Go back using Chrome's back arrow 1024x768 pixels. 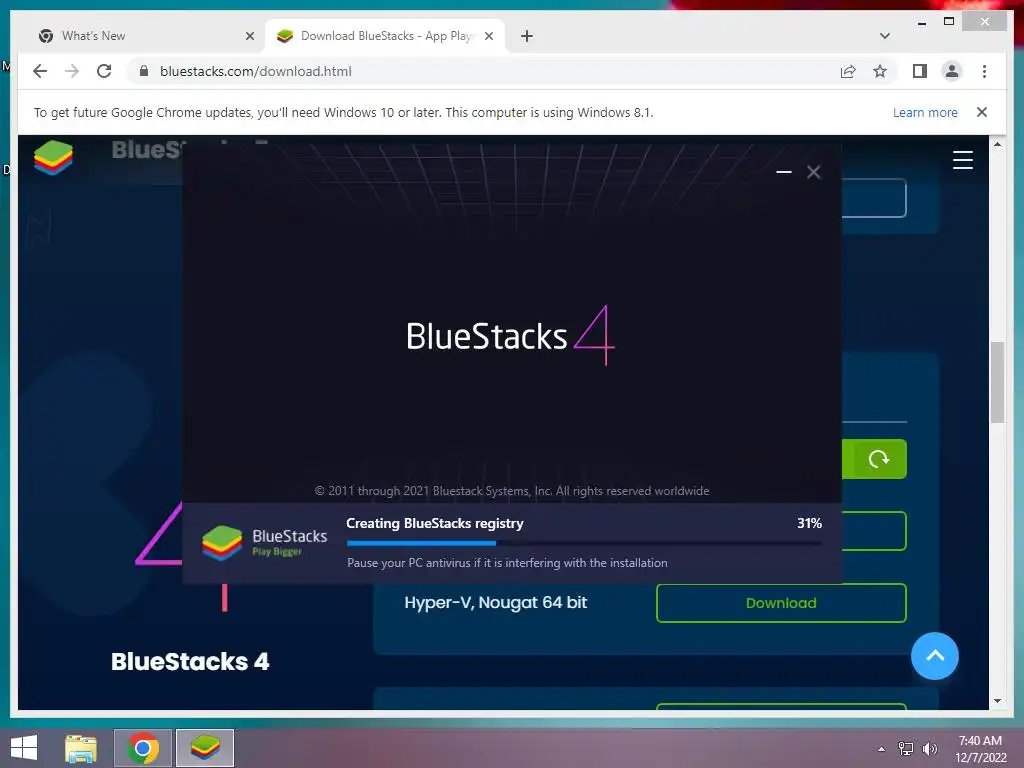click(x=40, y=71)
